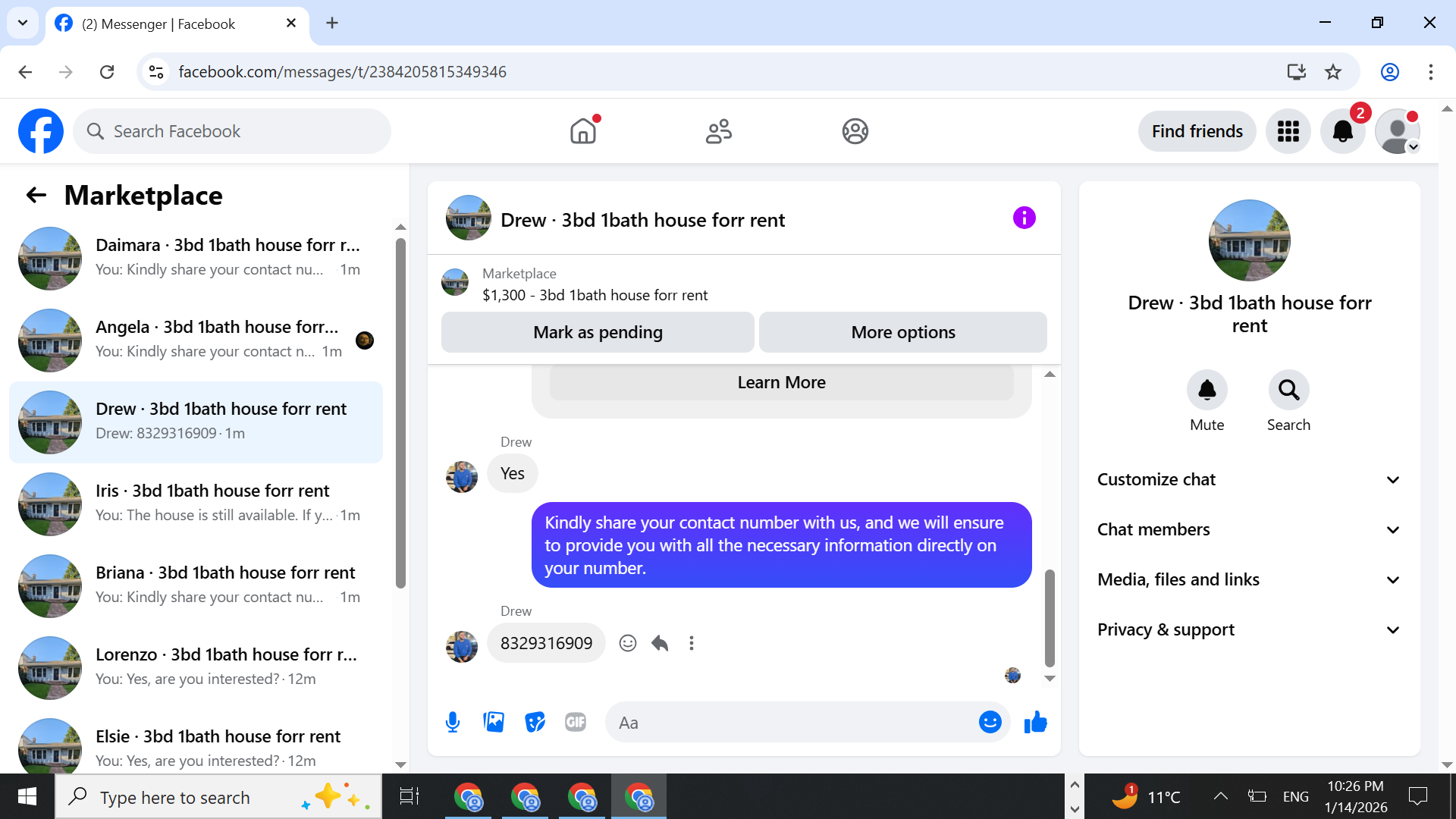Expand Media, files and links
Viewport: 1456px width, 819px height.
click(x=1249, y=579)
